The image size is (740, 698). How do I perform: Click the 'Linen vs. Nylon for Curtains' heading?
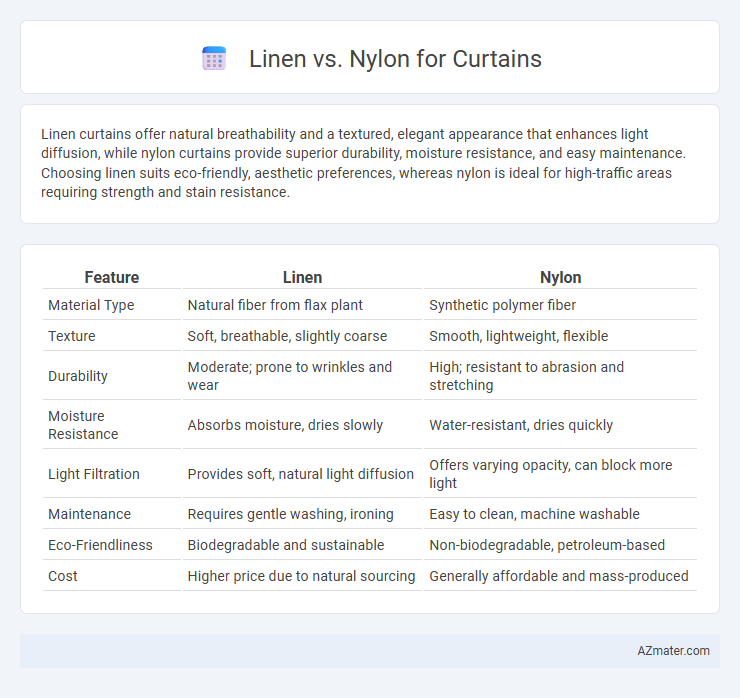(395, 59)
